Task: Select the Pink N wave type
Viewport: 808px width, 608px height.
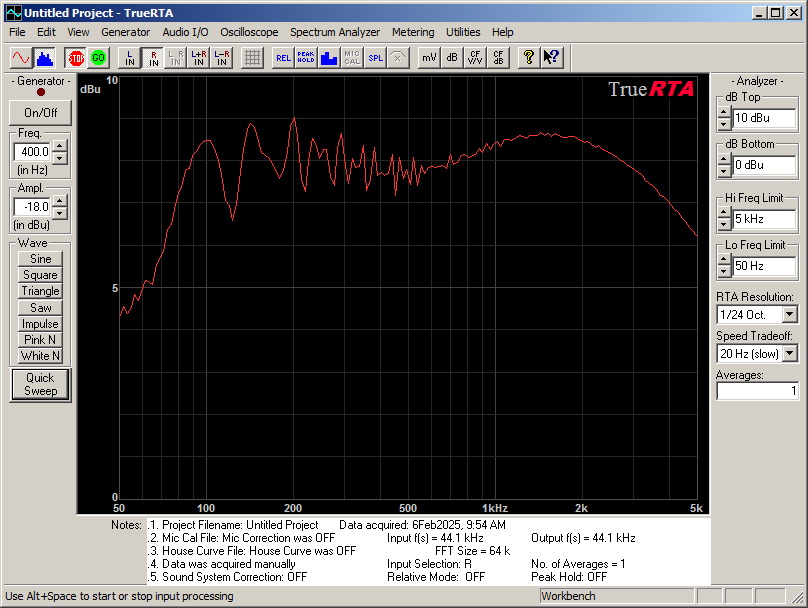Action: [x=39, y=340]
